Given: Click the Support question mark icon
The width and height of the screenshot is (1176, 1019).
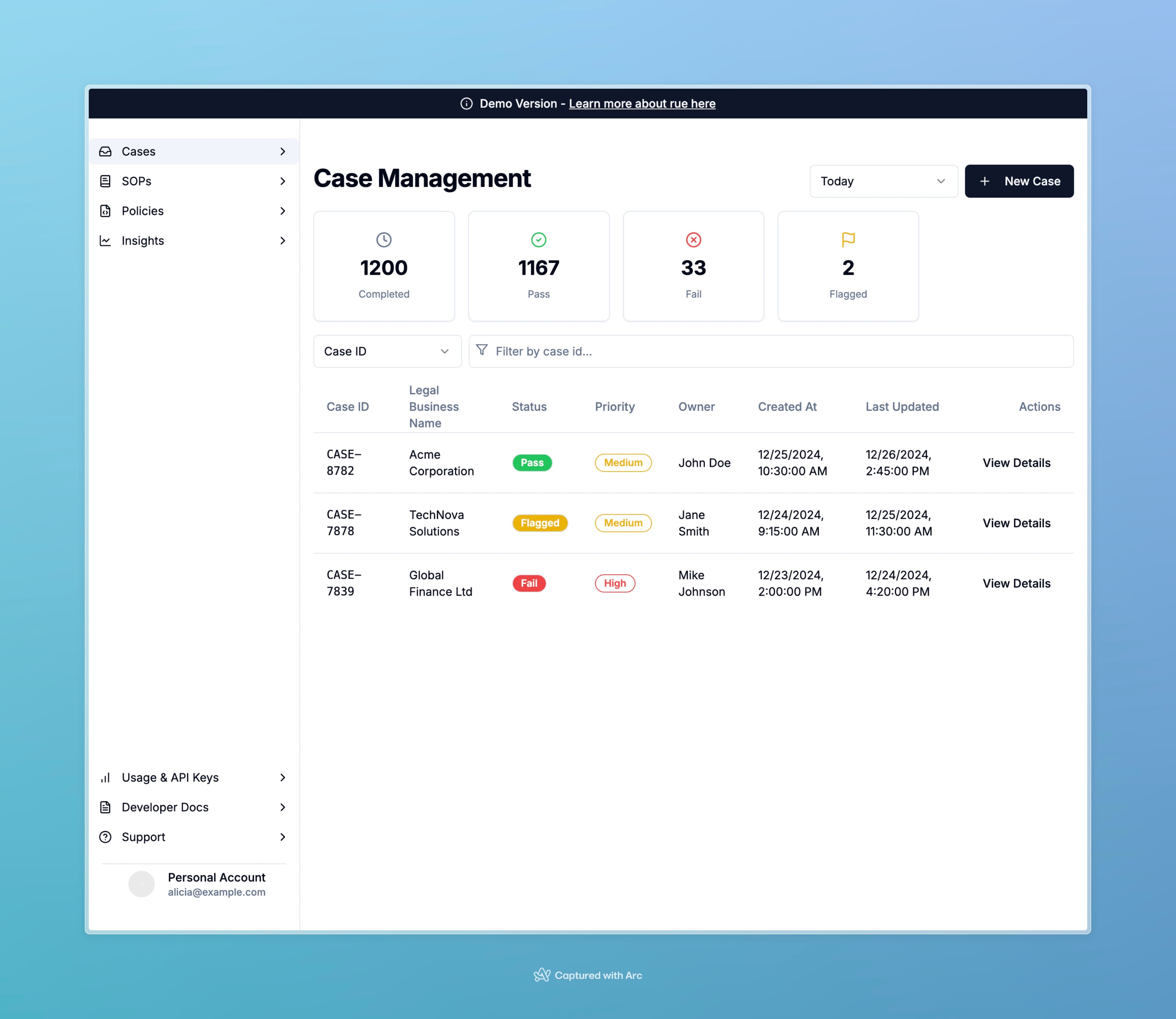Looking at the screenshot, I should (106, 837).
